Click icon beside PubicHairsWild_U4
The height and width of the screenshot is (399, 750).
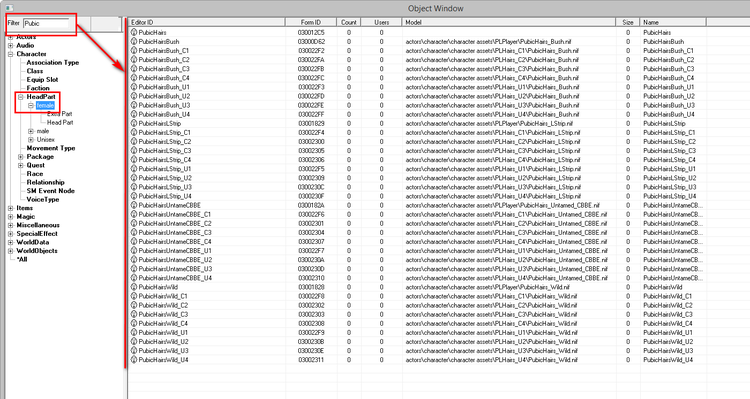click(134, 360)
